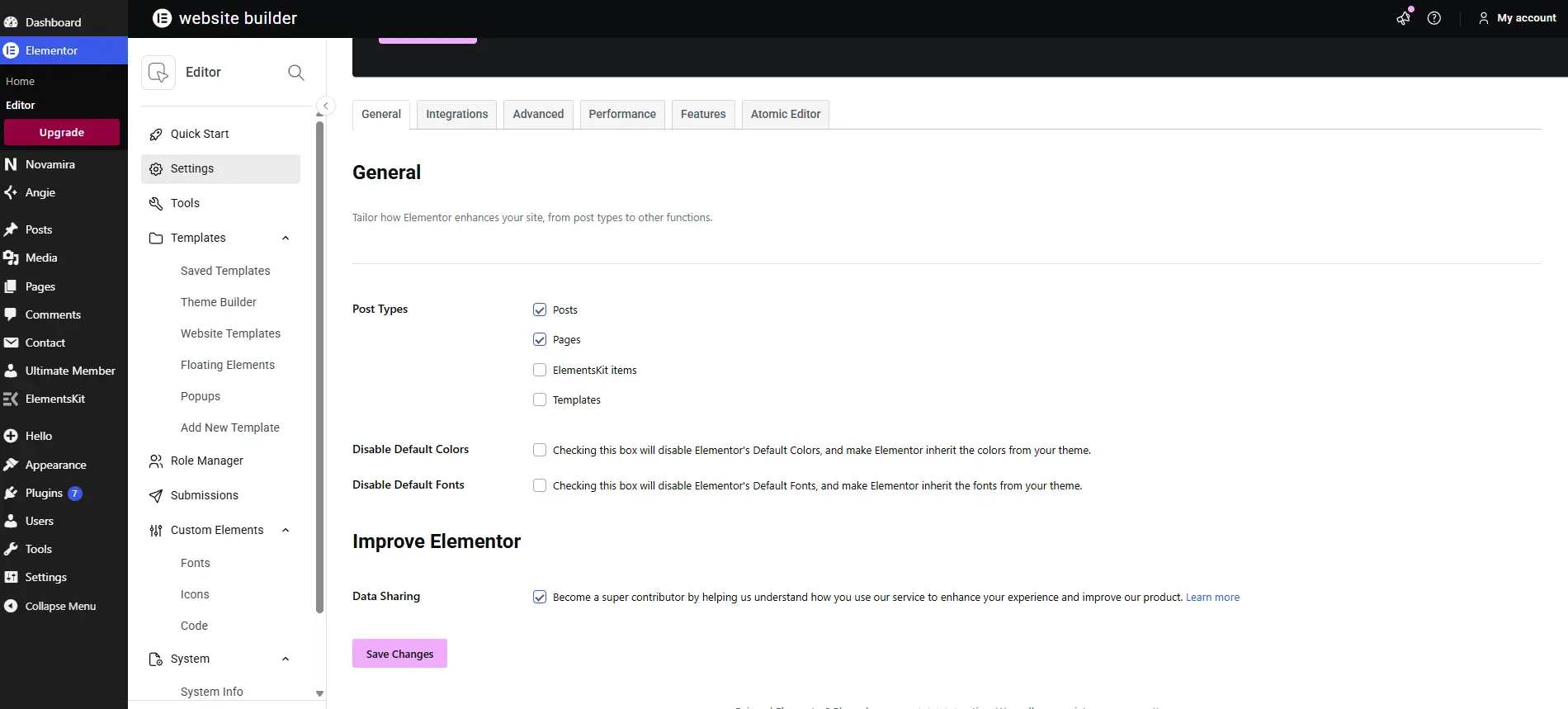Click the Ultimate Member icon
Viewport: 1568px width, 709px height.
tap(11, 371)
